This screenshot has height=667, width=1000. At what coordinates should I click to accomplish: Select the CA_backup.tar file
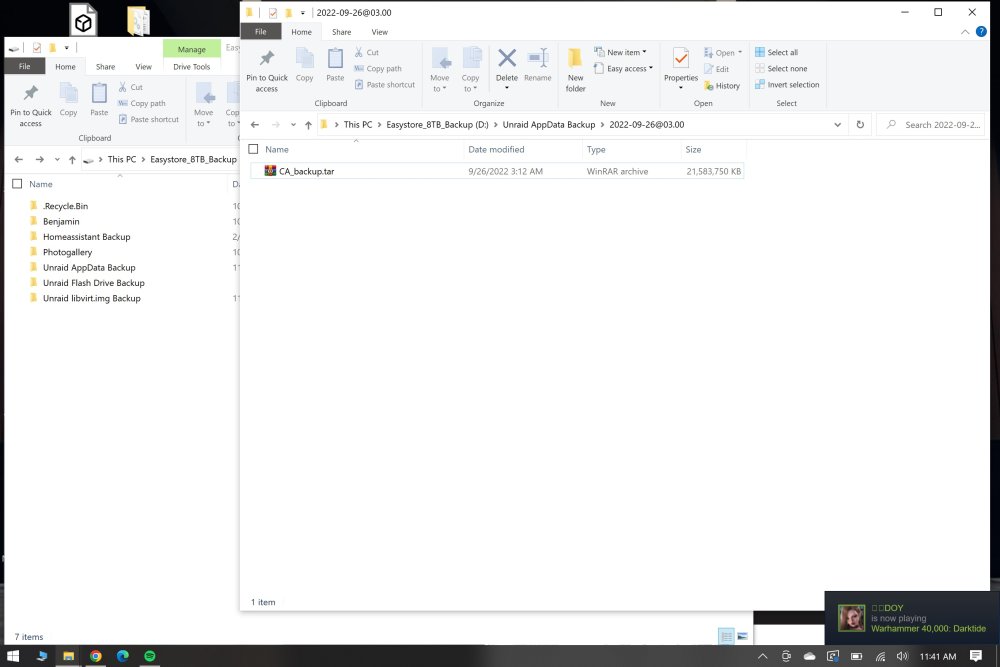tap(497, 171)
